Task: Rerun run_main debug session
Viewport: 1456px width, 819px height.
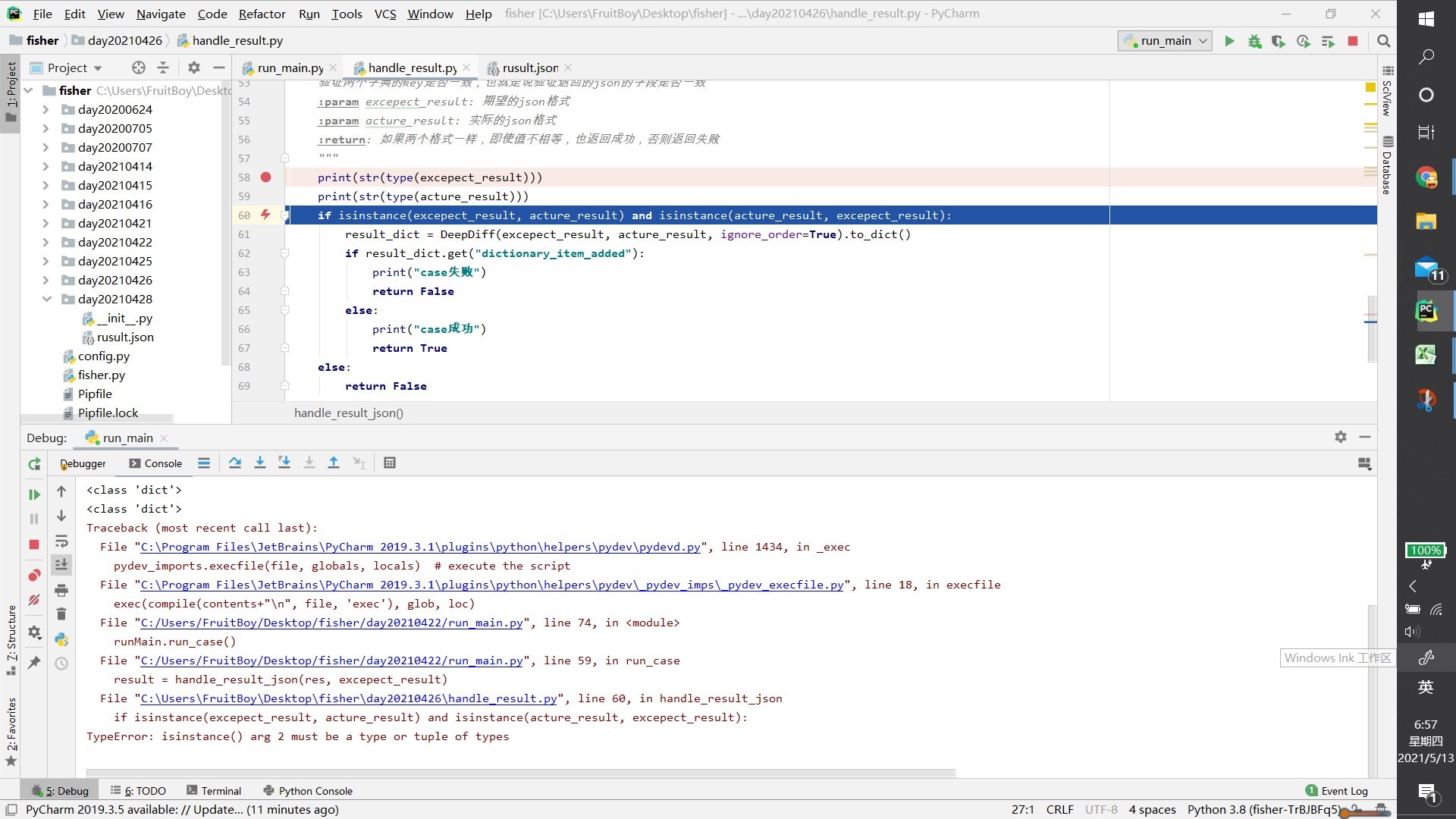Action: point(34,464)
